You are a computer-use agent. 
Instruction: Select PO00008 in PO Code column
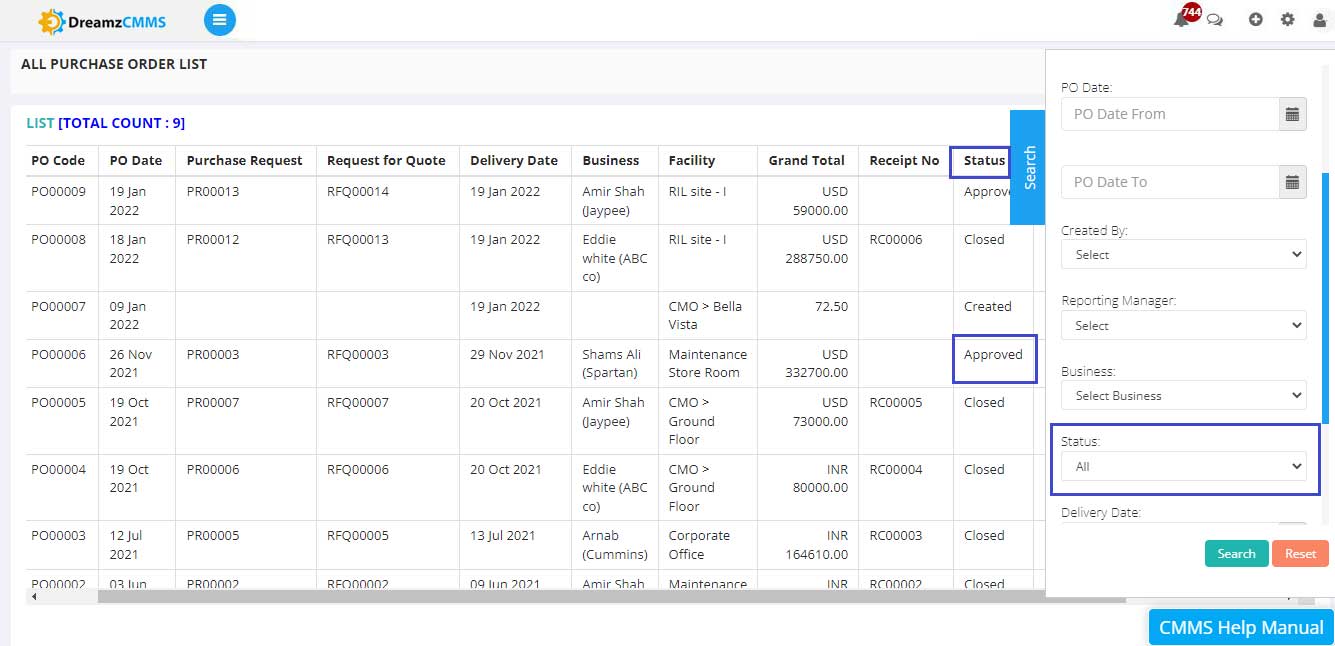click(58, 239)
